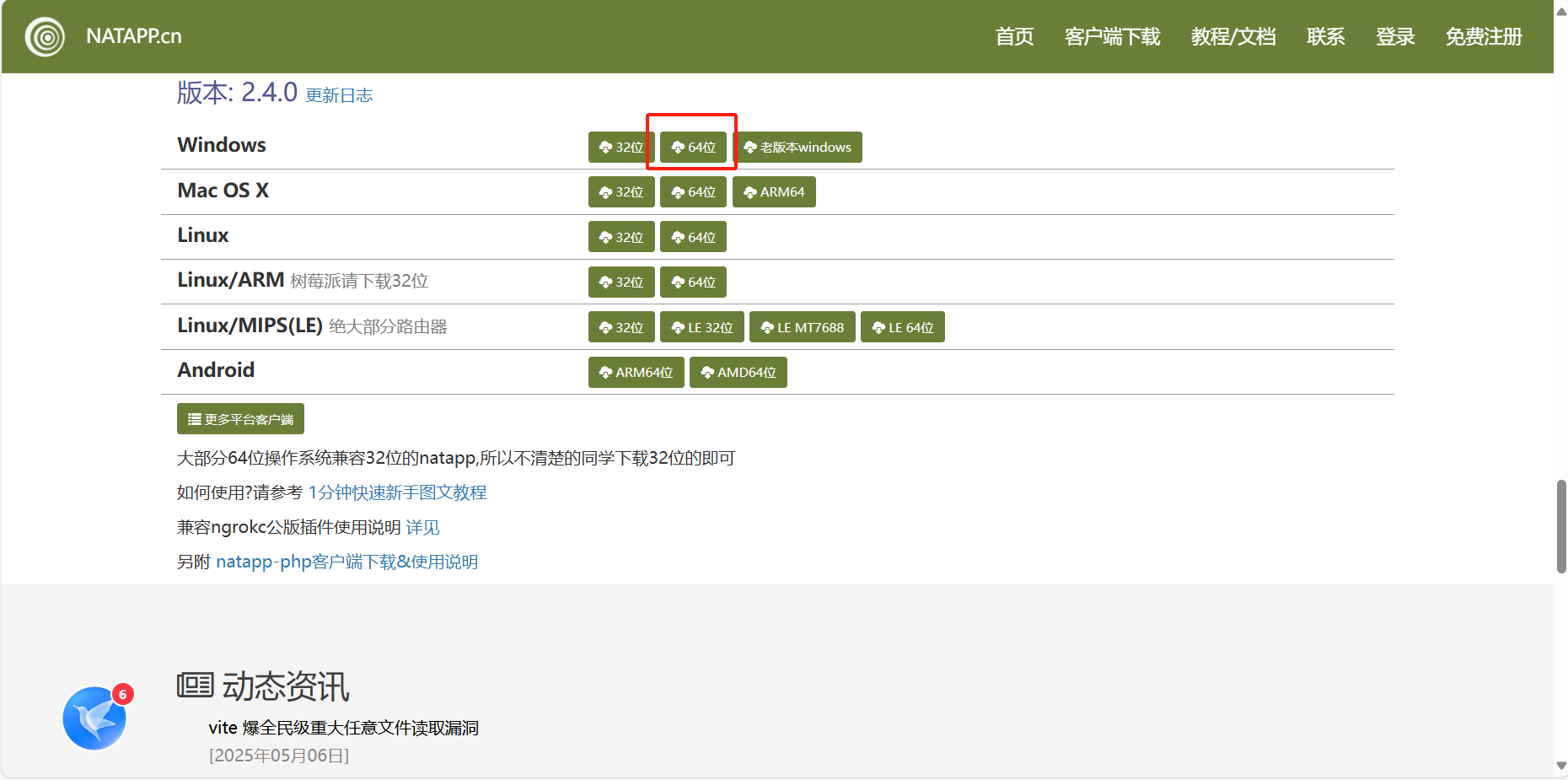Viewport: 1568px width, 780px height.
Task: Click the Mac OS X row label
Action: coord(223,191)
